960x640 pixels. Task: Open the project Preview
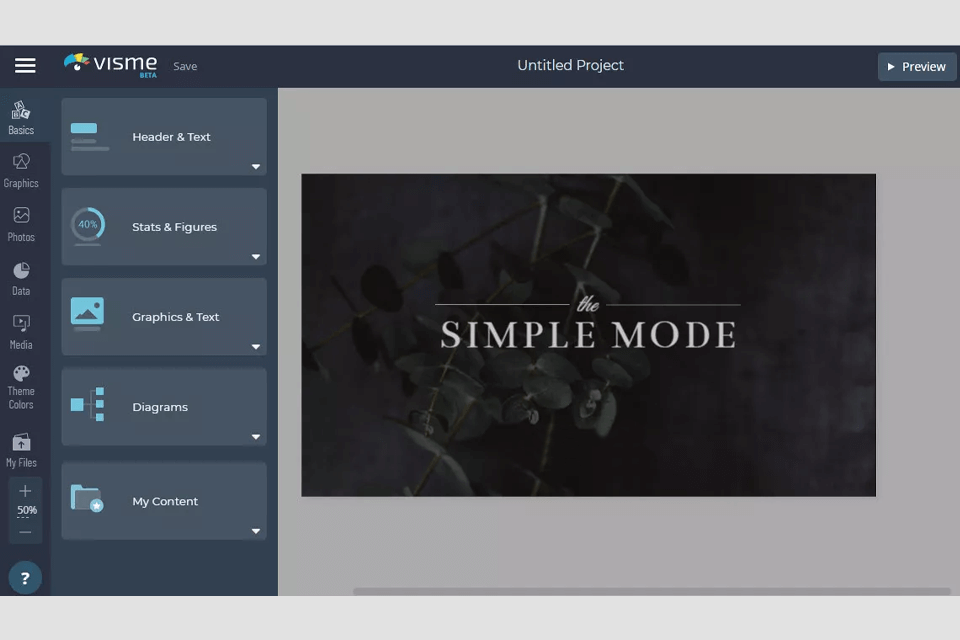pos(917,67)
